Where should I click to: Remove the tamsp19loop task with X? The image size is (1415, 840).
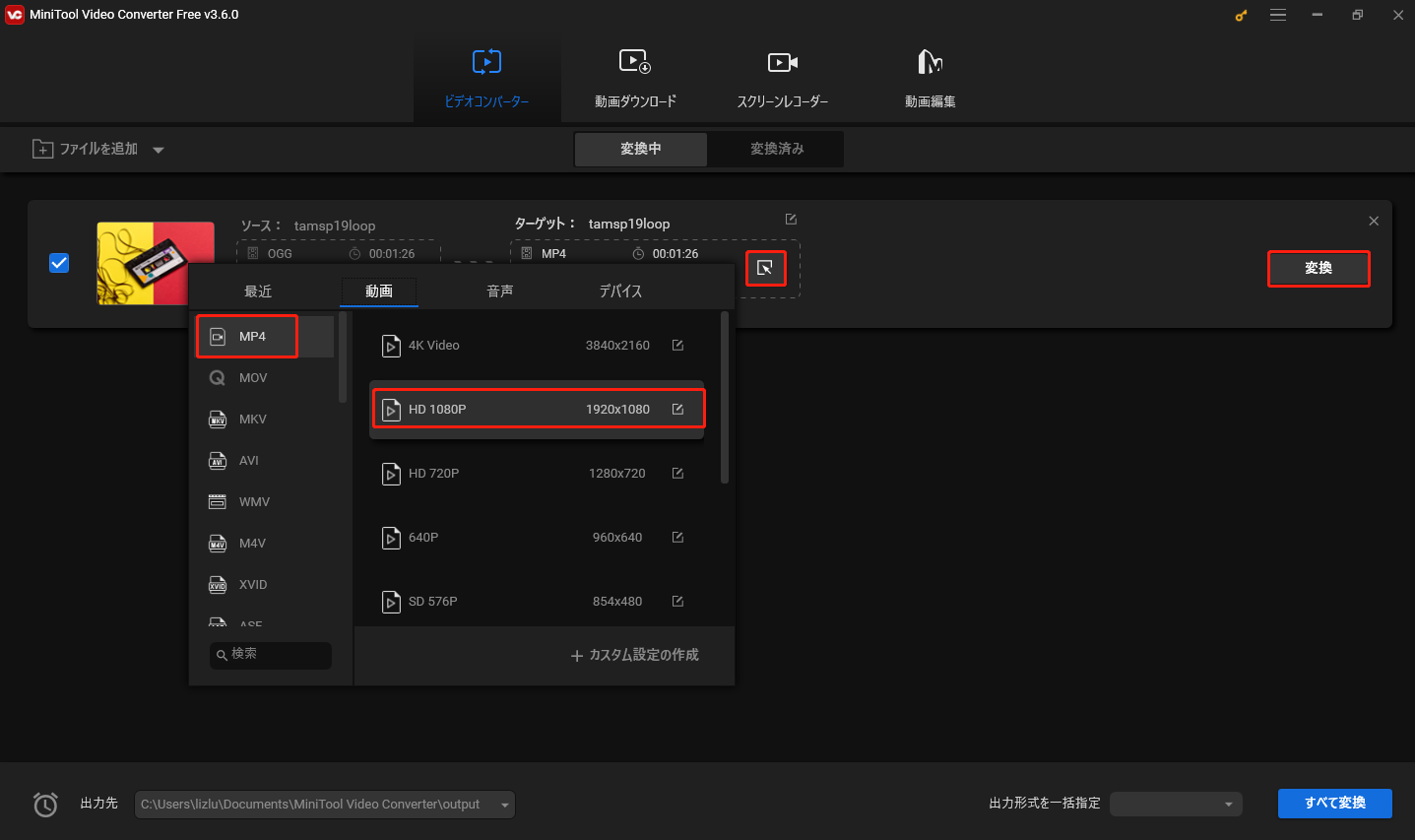click(1374, 221)
